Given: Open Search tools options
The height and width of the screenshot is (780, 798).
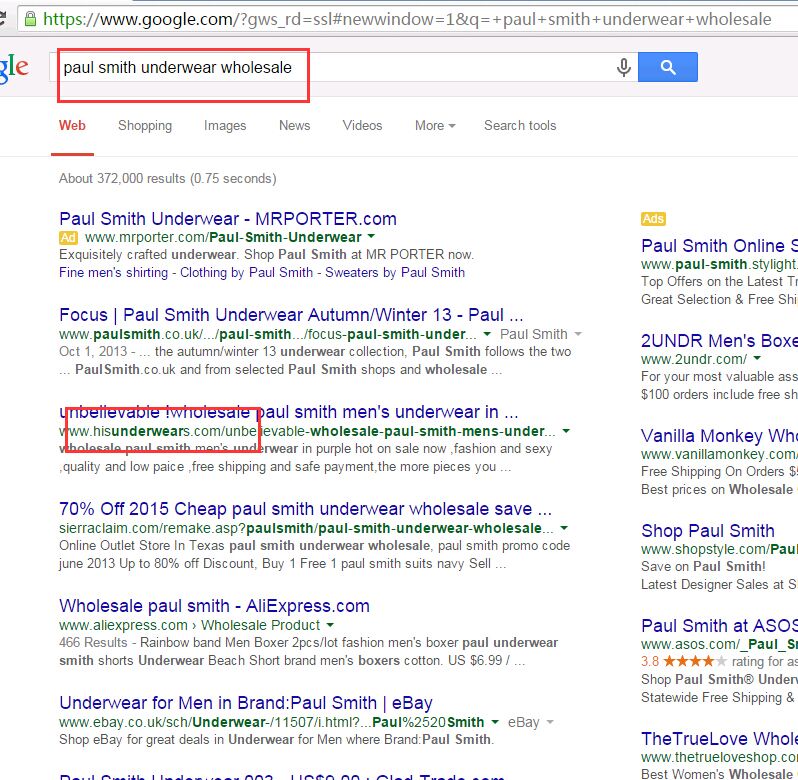Looking at the screenshot, I should (520, 126).
